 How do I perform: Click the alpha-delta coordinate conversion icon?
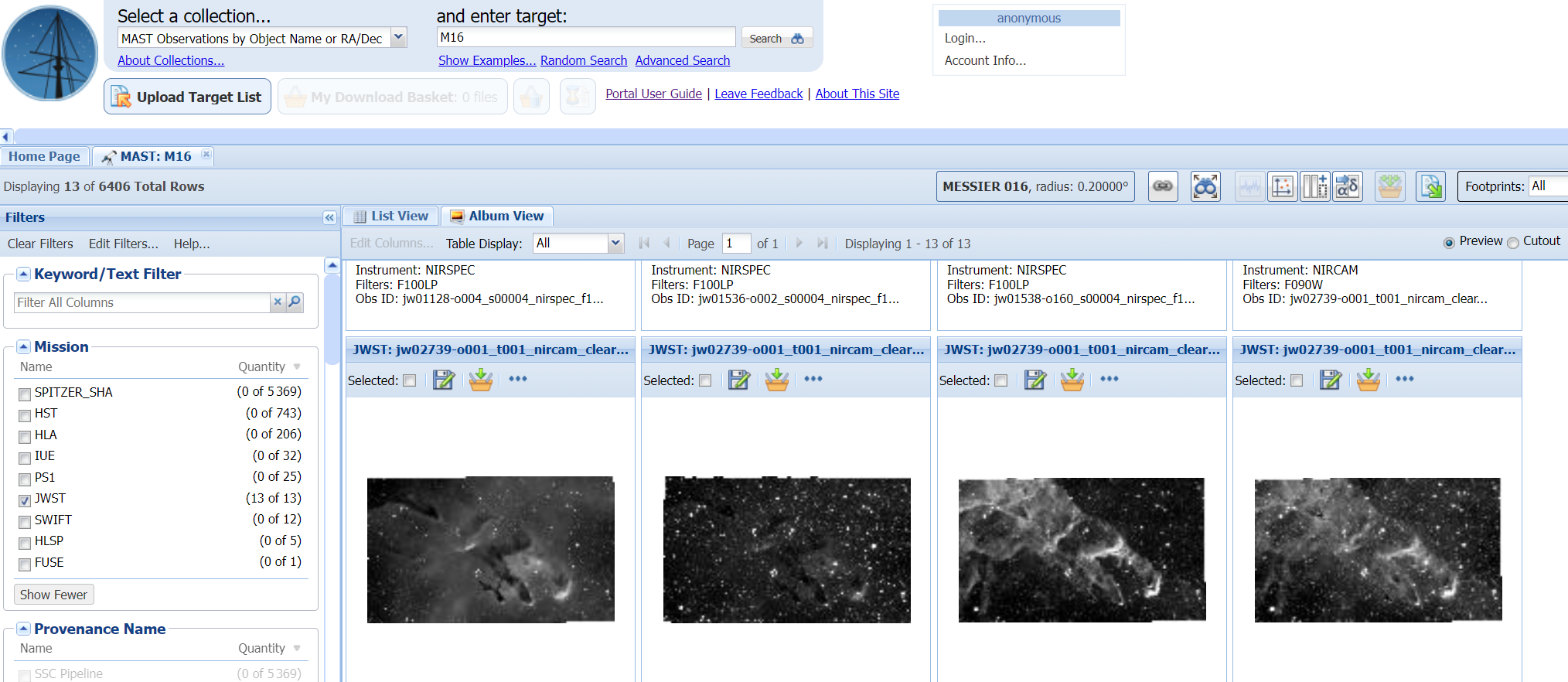1348,186
